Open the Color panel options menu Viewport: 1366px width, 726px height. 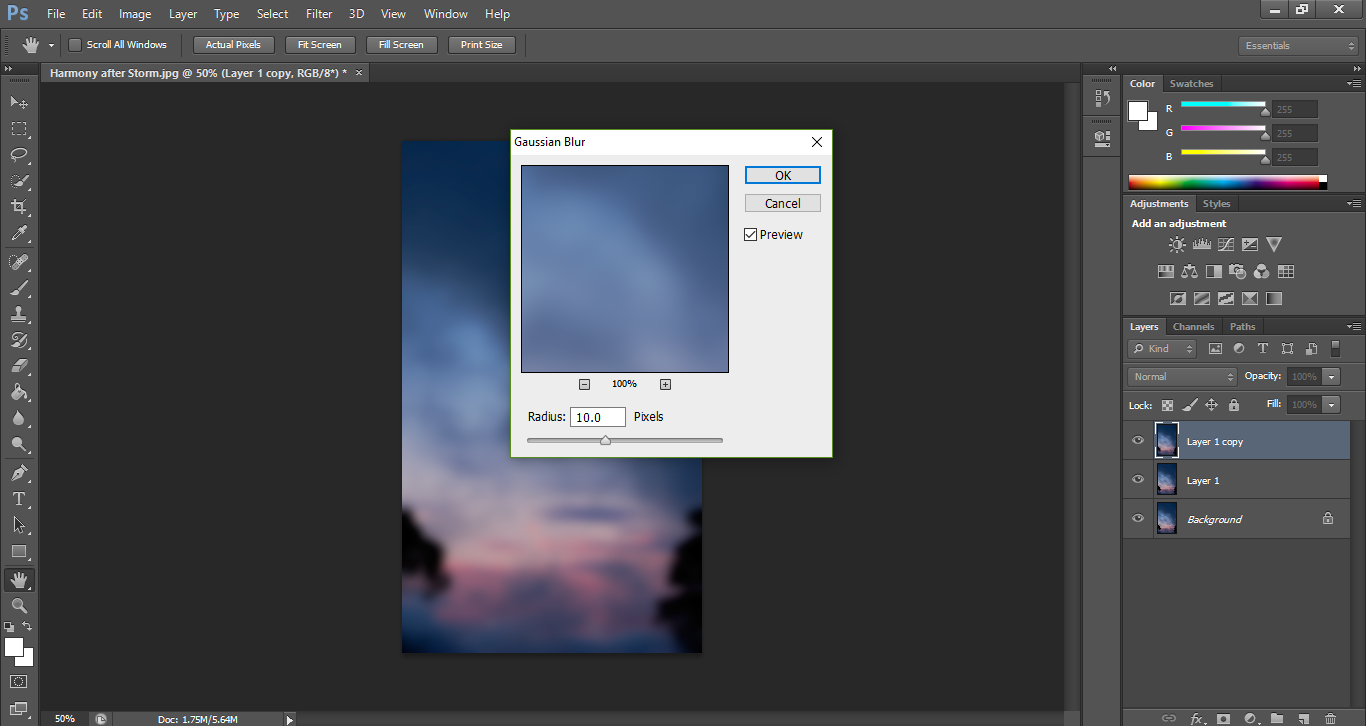click(1353, 84)
